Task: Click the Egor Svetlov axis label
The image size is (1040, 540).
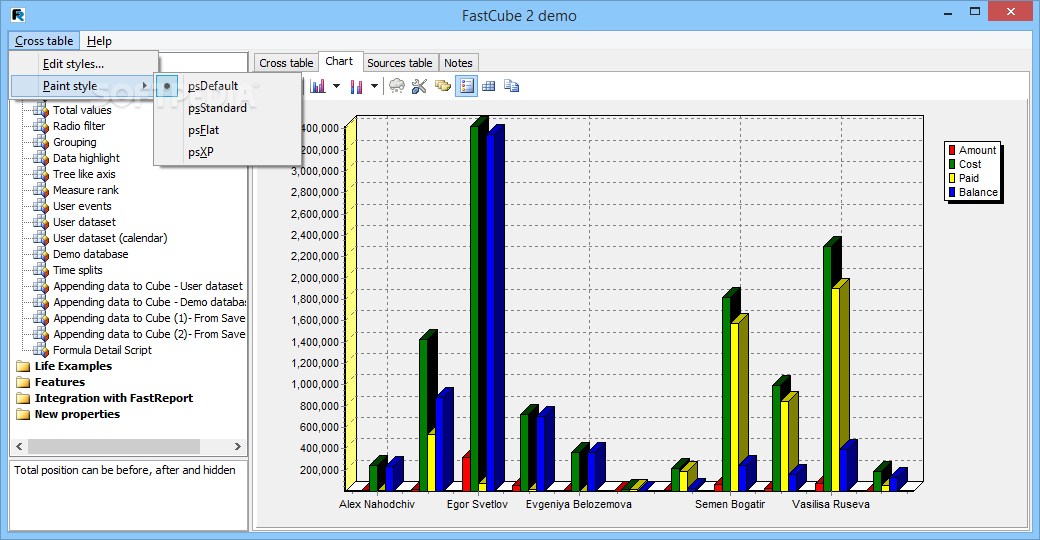Action: click(x=477, y=504)
